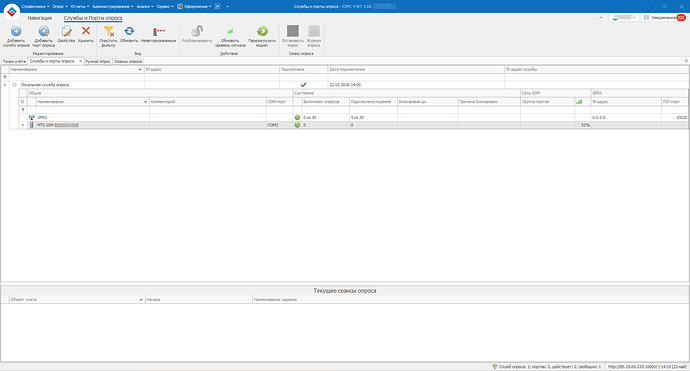690x371 pixels.
Task: Open Сервис menu
Action: click(x=165, y=6)
